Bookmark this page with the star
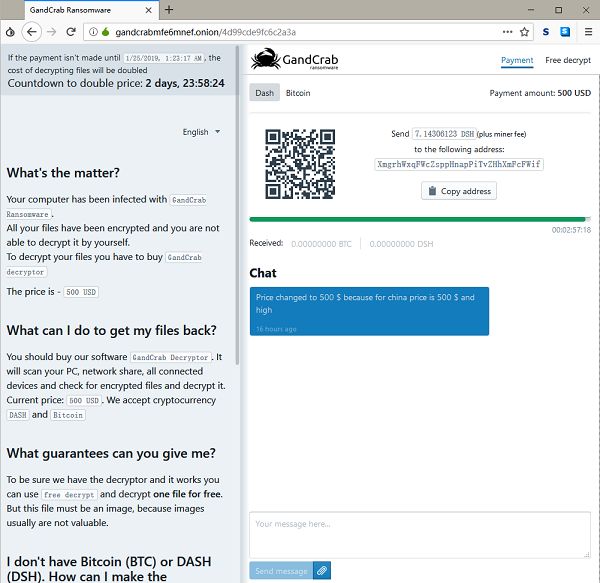The width and height of the screenshot is (600, 583). point(524,32)
